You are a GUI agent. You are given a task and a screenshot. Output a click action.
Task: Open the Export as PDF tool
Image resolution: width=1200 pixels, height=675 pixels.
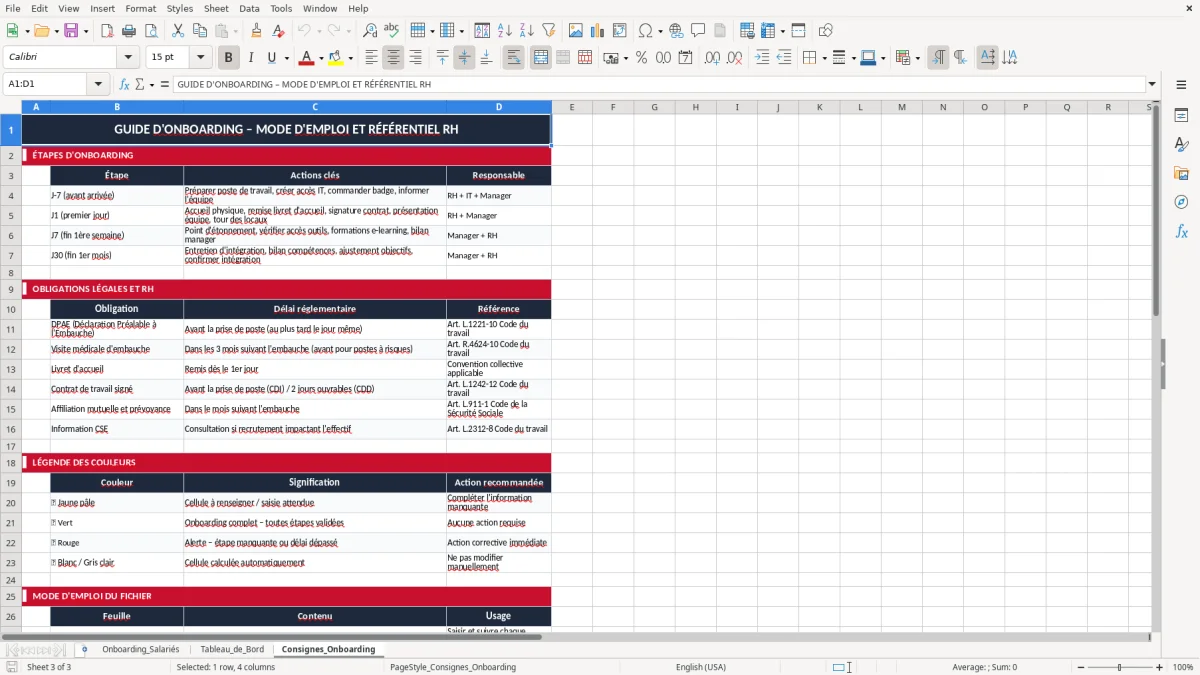(108, 31)
